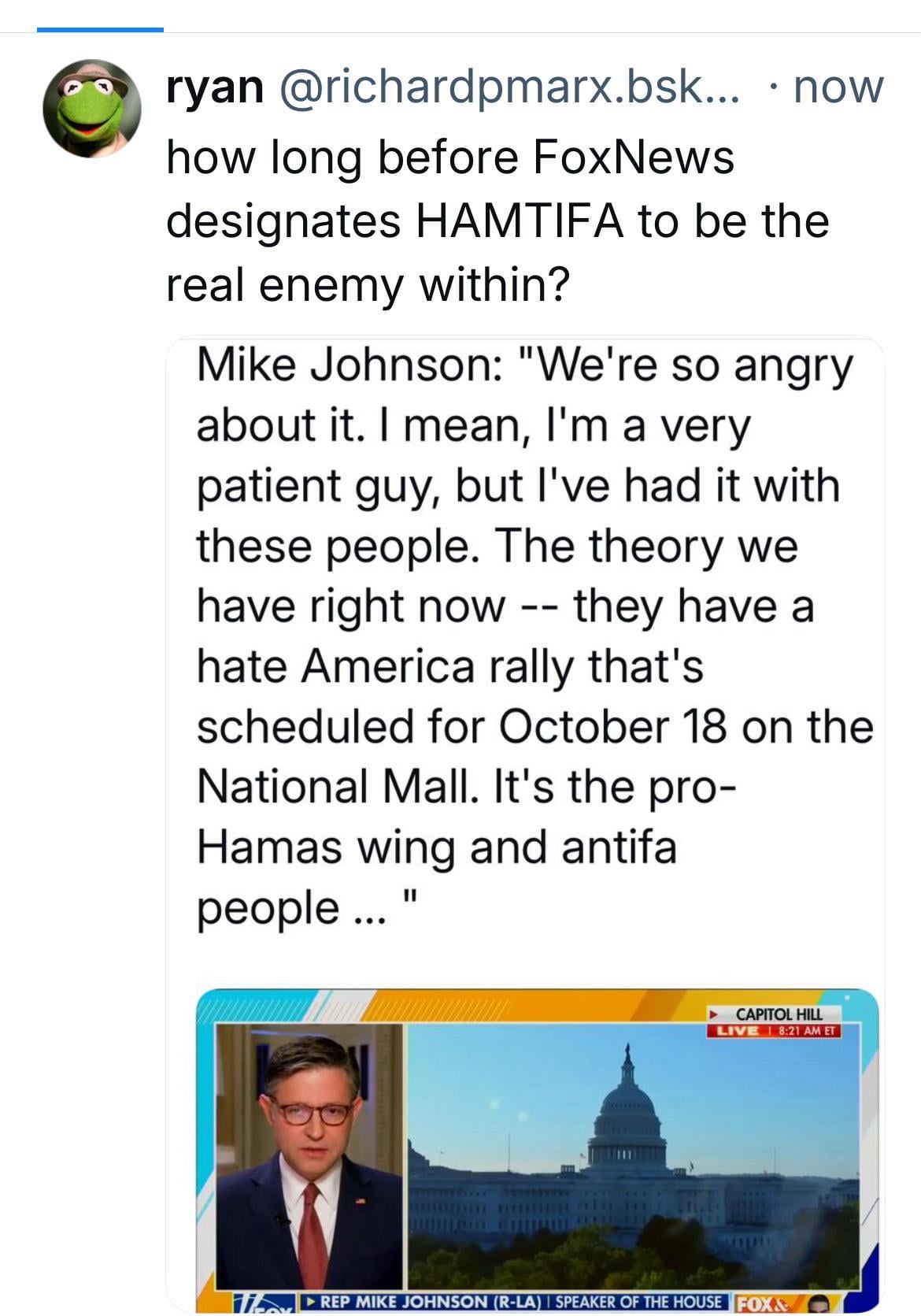Click the SPEAKER OF THE HOUSE caption
Screen dimensions: 921x1316
[x=638, y=1302]
